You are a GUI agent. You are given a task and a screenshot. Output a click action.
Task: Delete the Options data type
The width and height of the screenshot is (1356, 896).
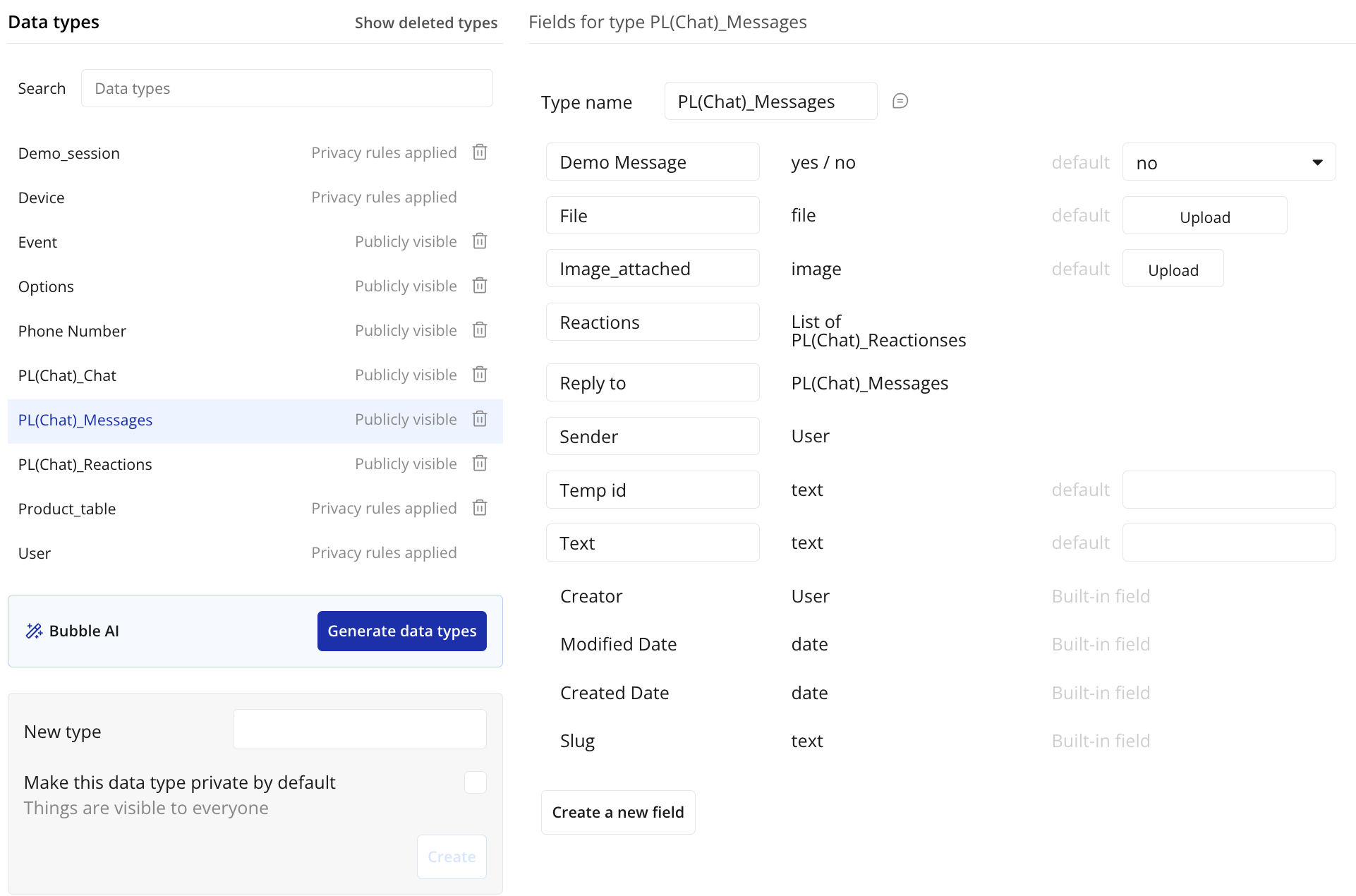point(480,286)
